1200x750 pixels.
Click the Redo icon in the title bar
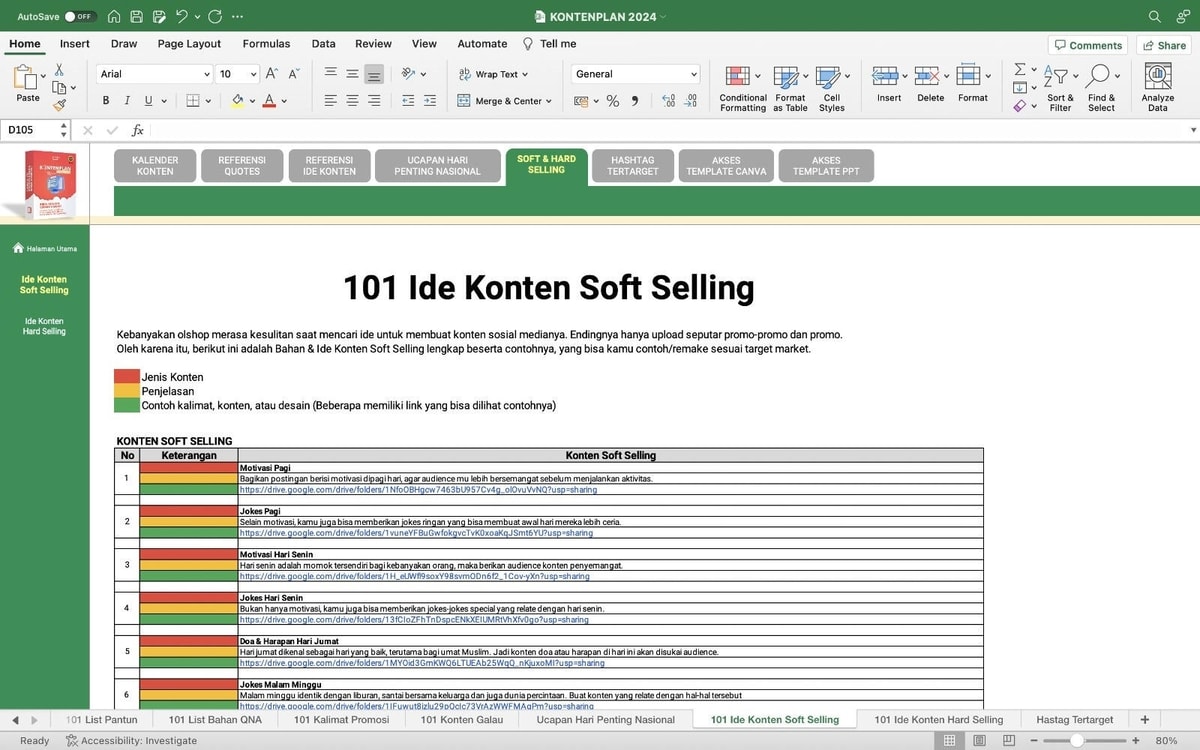coord(215,16)
